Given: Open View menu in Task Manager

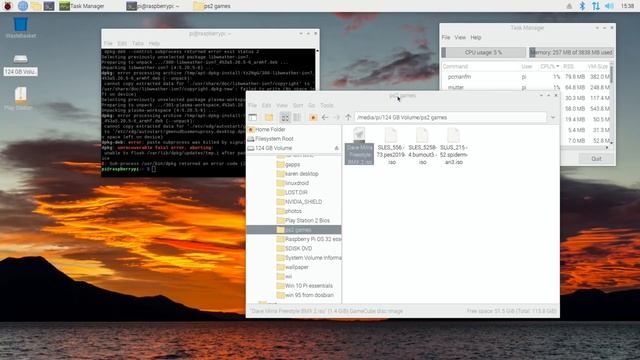Looking at the screenshot, I should click(460, 37).
